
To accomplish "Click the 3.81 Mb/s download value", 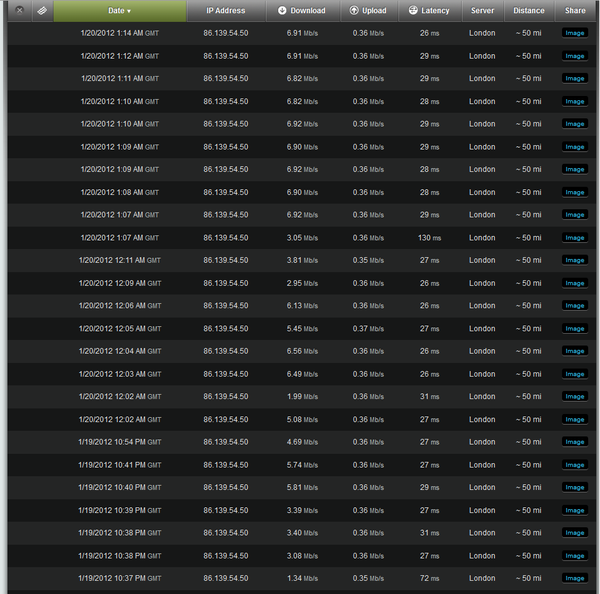I will tap(302, 260).
